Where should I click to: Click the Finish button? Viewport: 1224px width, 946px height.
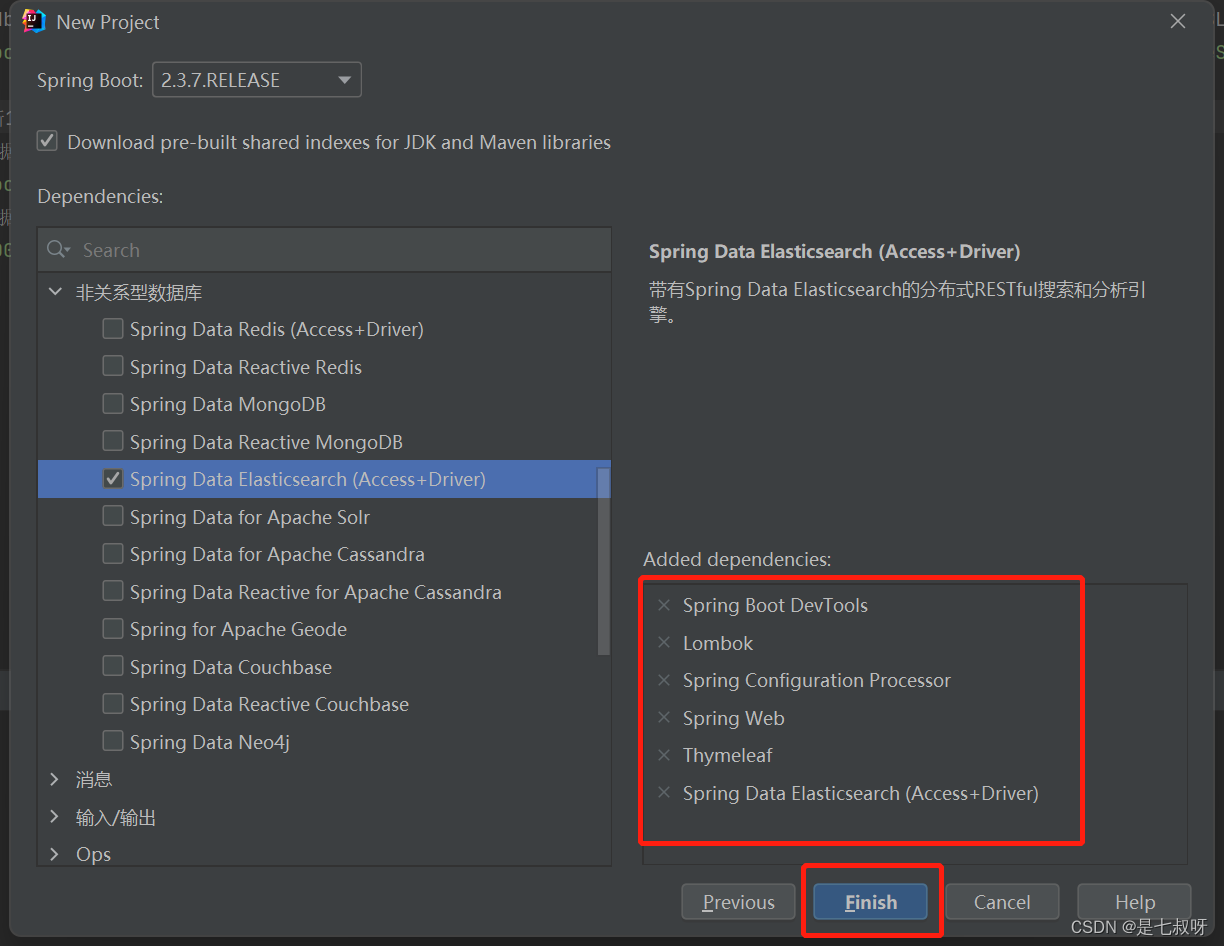pos(871,902)
